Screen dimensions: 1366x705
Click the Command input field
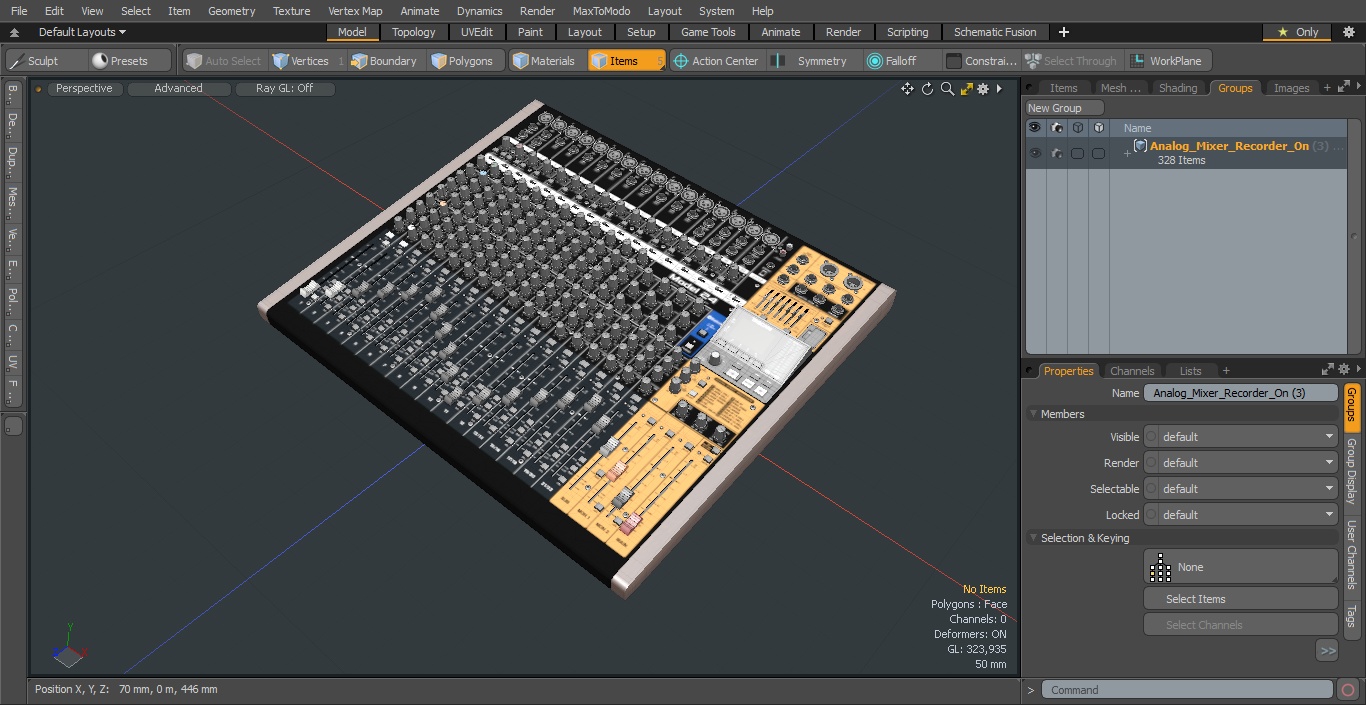pyautogui.click(x=1187, y=690)
